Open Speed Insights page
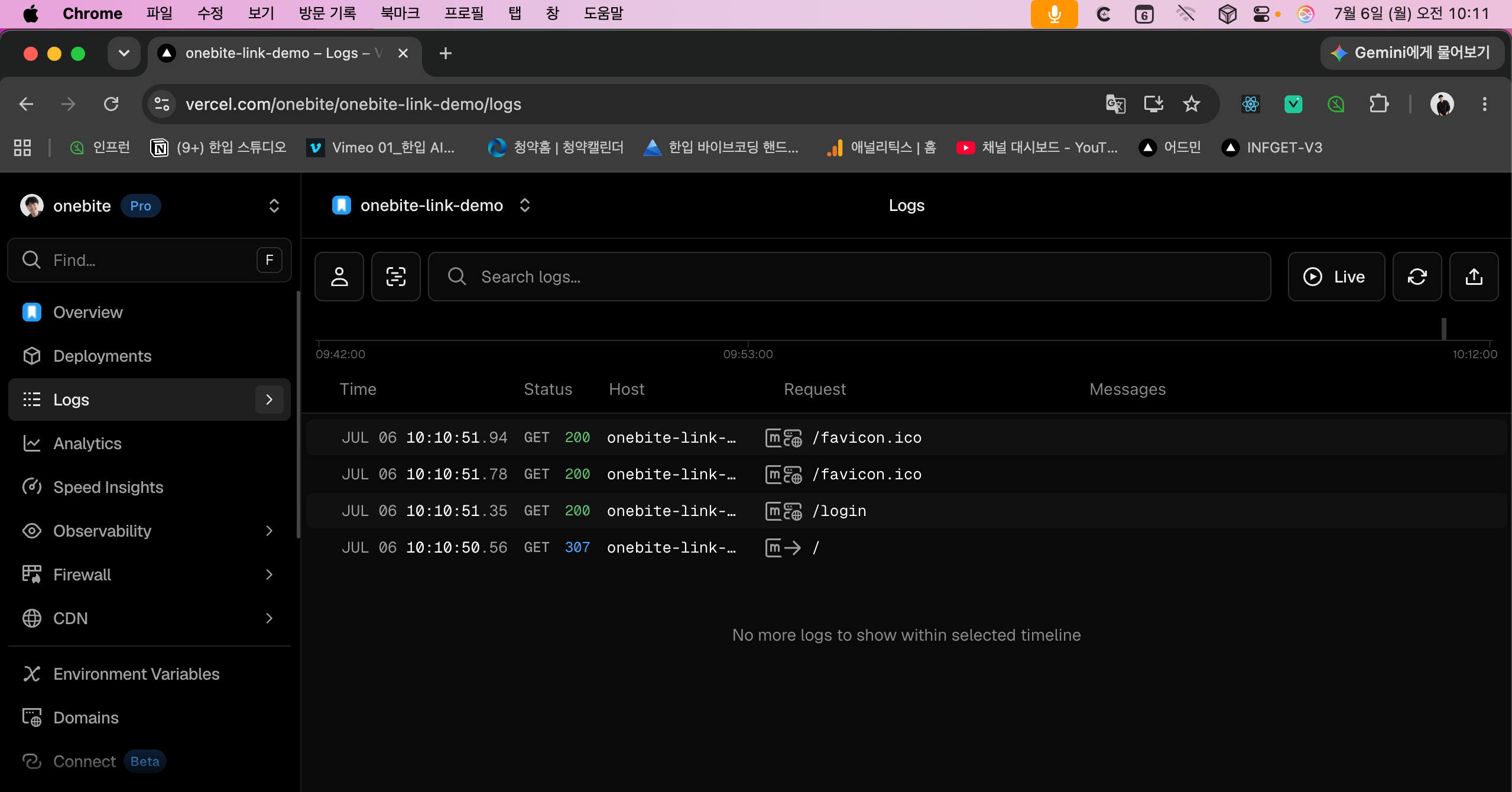This screenshot has height=792, width=1512. [x=150, y=487]
